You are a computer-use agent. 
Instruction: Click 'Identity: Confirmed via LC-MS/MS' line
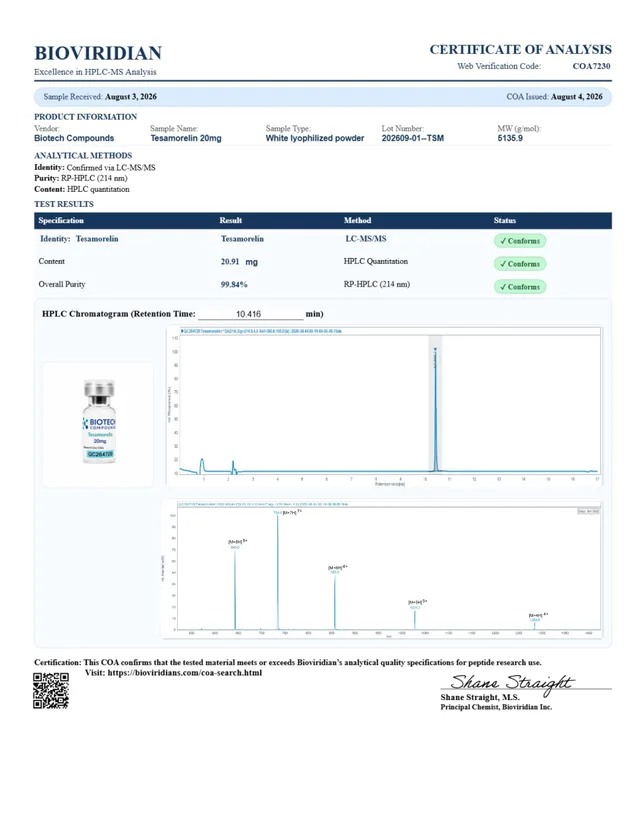(95, 167)
